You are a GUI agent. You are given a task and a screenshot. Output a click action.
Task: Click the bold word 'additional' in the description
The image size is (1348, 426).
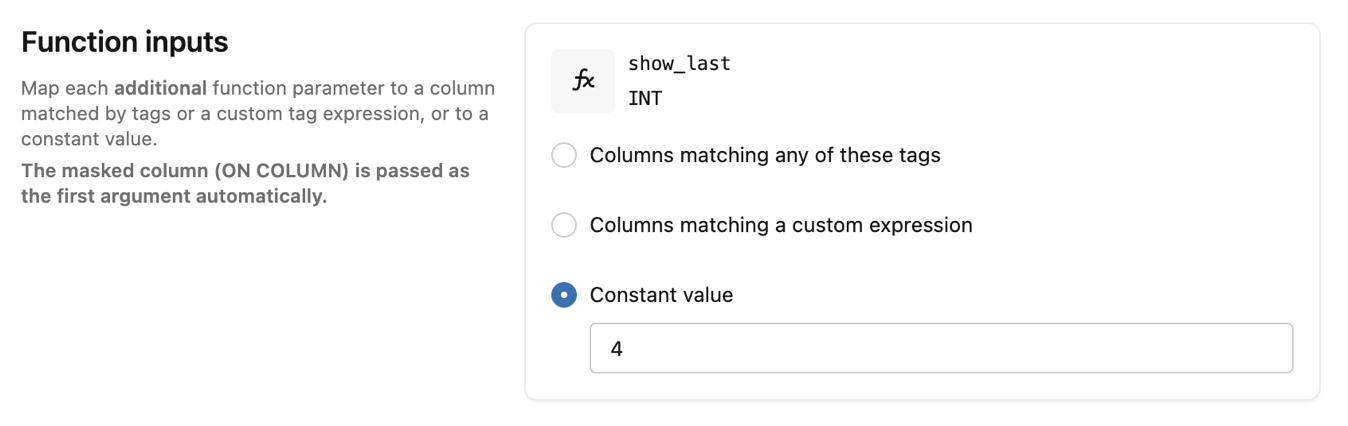pyautogui.click(x=160, y=88)
